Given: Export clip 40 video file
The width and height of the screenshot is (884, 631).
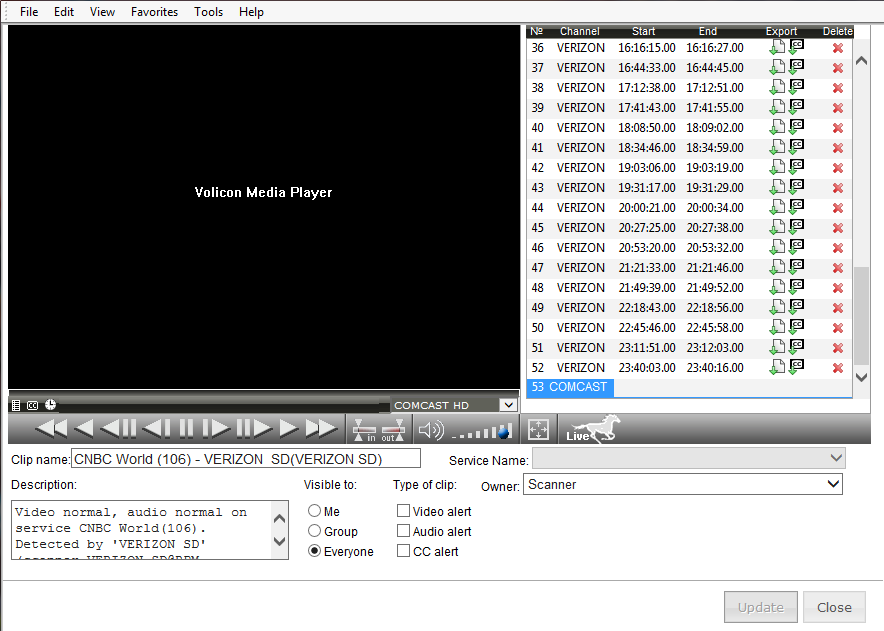Looking at the screenshot, I should pyautogui.click(x=777, y=128).
